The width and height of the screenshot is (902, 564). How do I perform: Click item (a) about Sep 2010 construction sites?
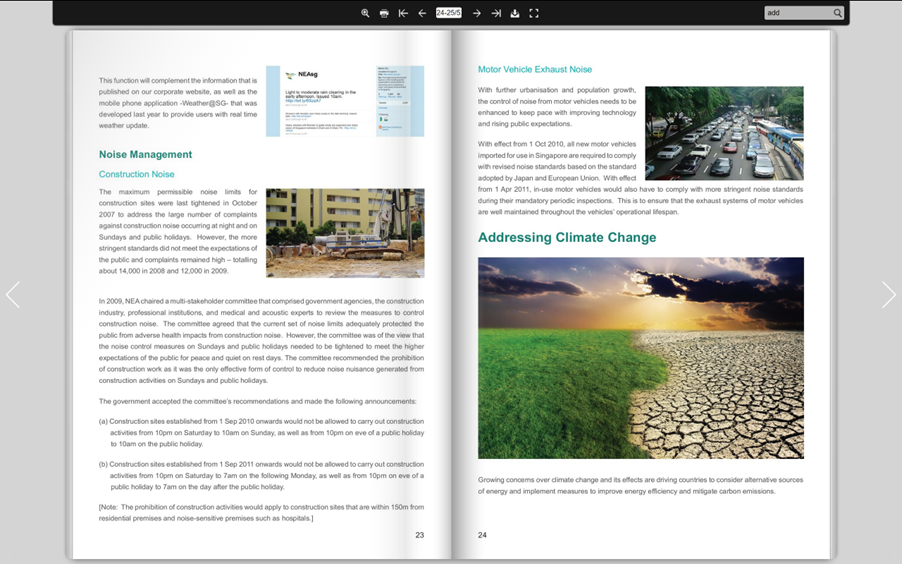pos(261,433)
